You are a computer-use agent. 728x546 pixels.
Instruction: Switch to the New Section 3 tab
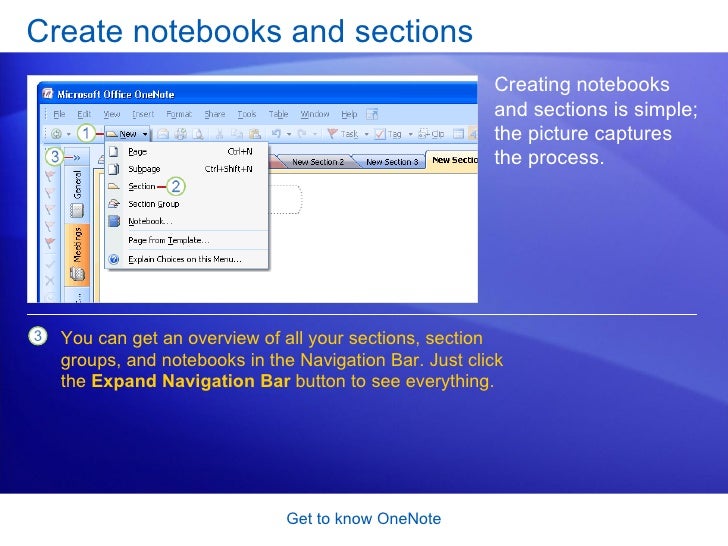coord(392,162)
